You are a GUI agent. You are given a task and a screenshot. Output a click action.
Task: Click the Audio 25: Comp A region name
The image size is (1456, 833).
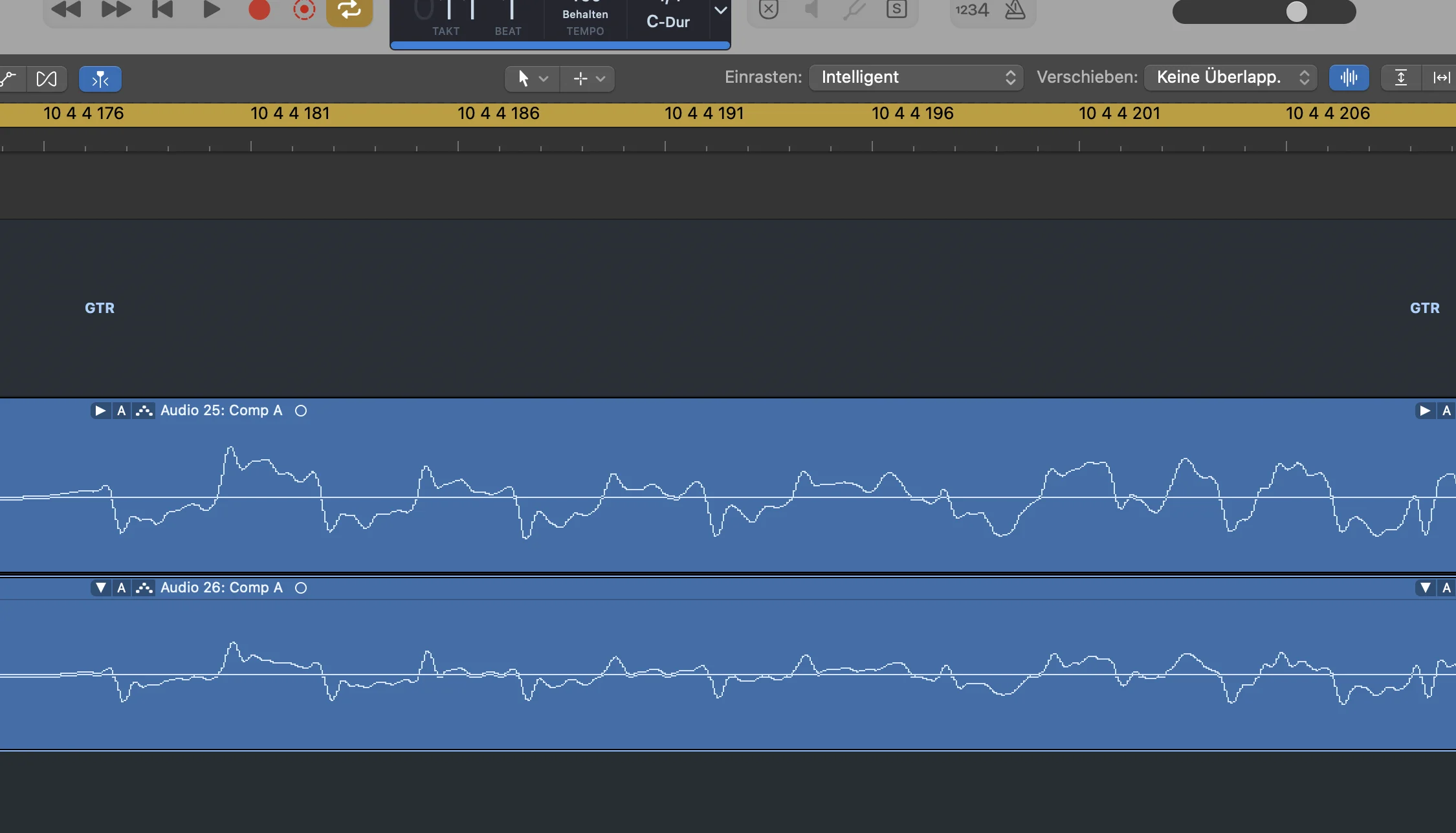(221, 410)
